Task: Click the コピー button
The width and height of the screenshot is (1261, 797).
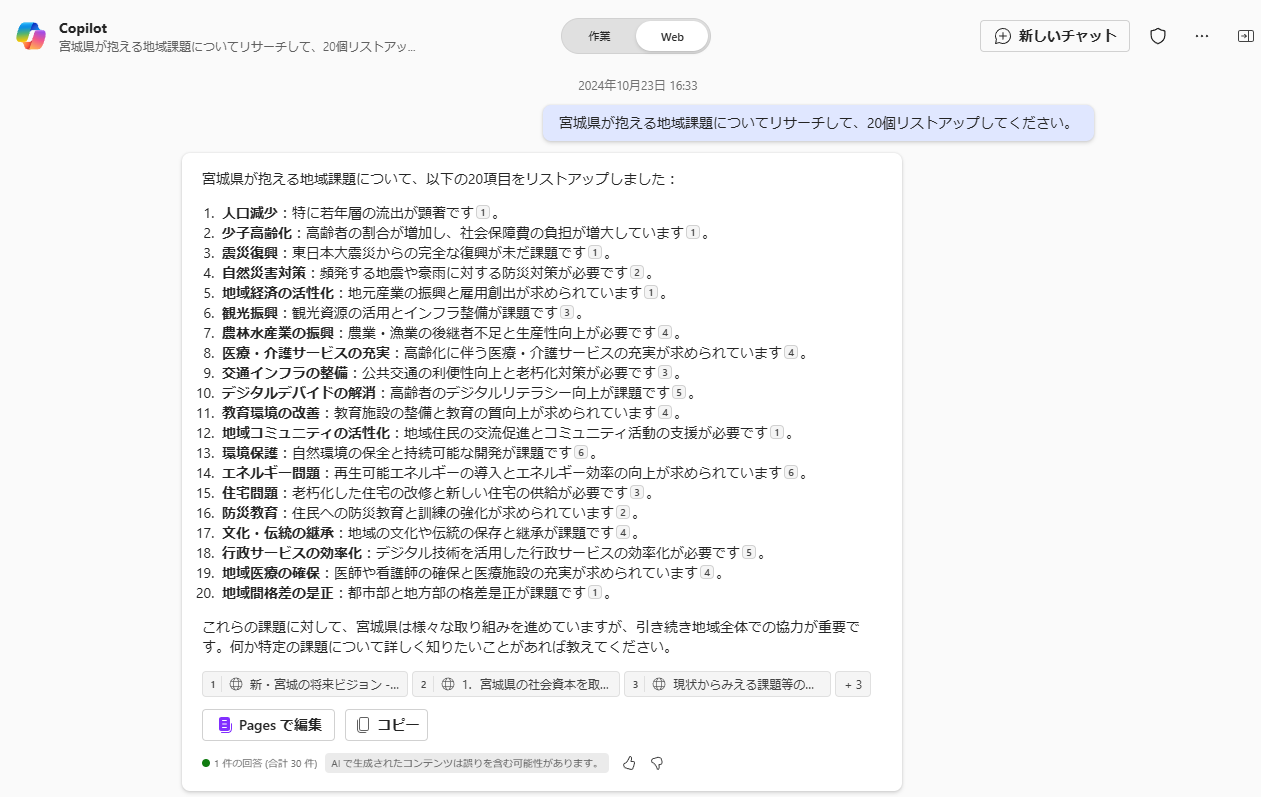Action: click(x=387, y=725)
